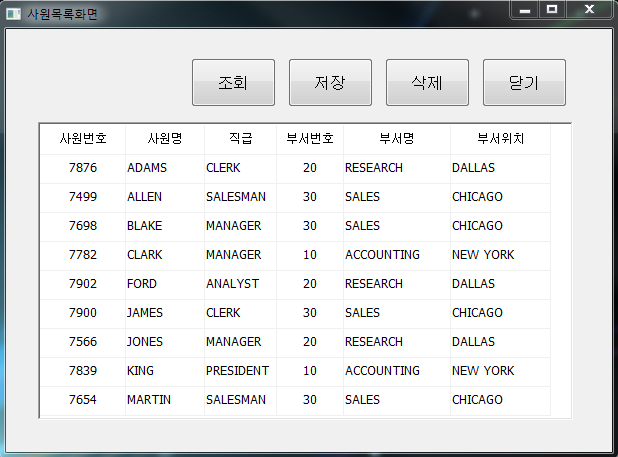
Task: Click SALESMAN in the MARTIN row
Action: coord(240,400)
